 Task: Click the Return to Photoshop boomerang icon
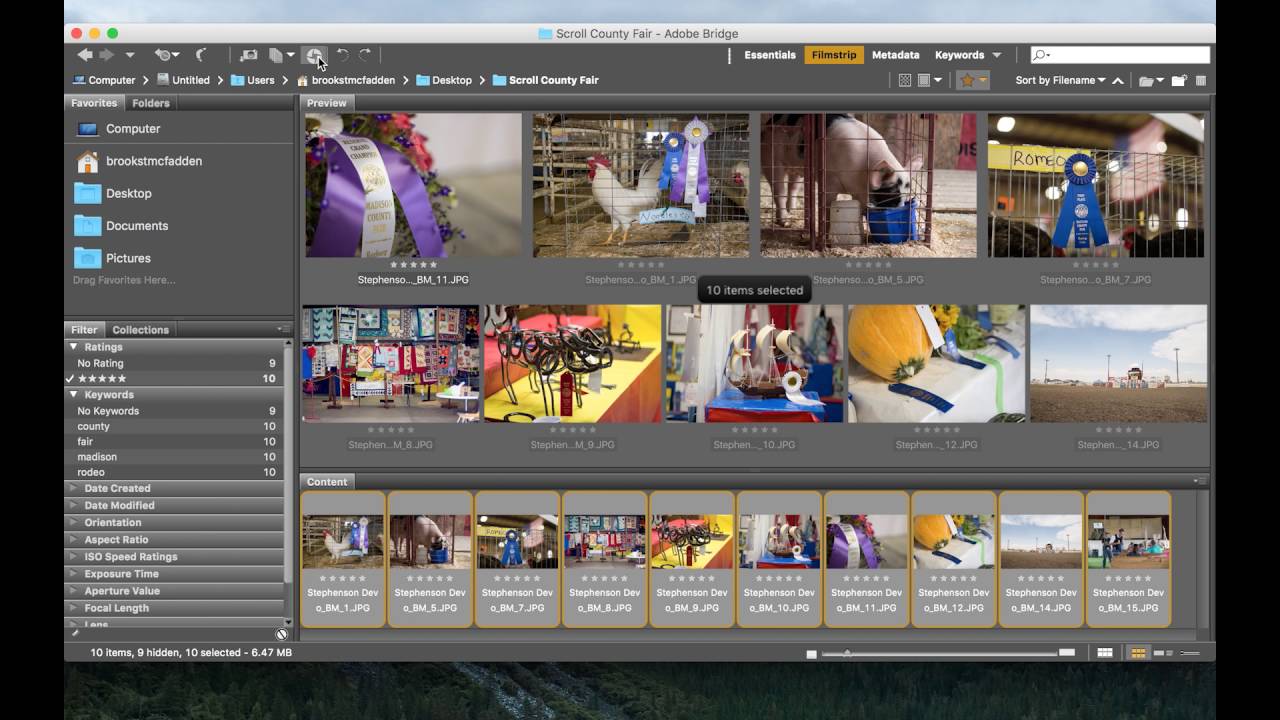click(201, 55)
